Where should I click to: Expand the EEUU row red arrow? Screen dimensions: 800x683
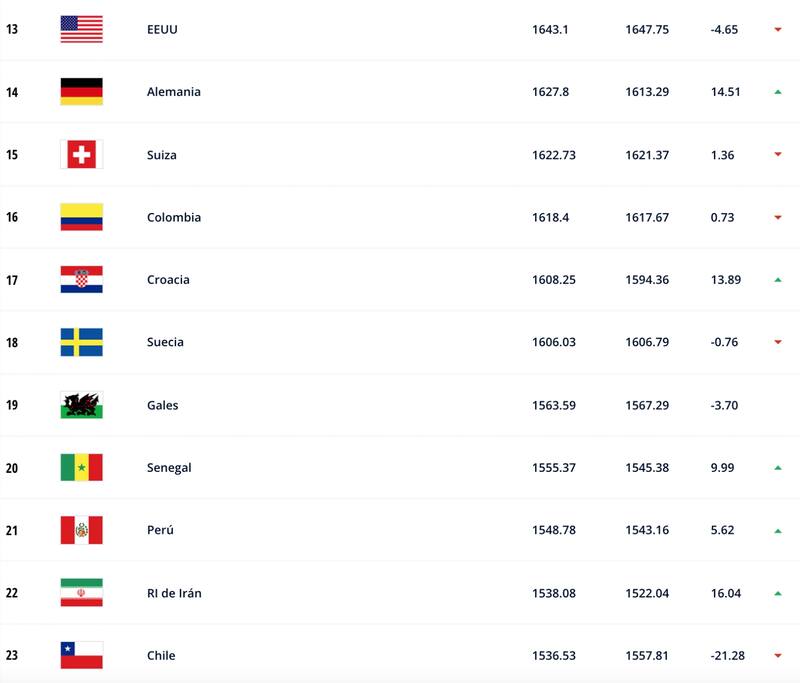777,30
